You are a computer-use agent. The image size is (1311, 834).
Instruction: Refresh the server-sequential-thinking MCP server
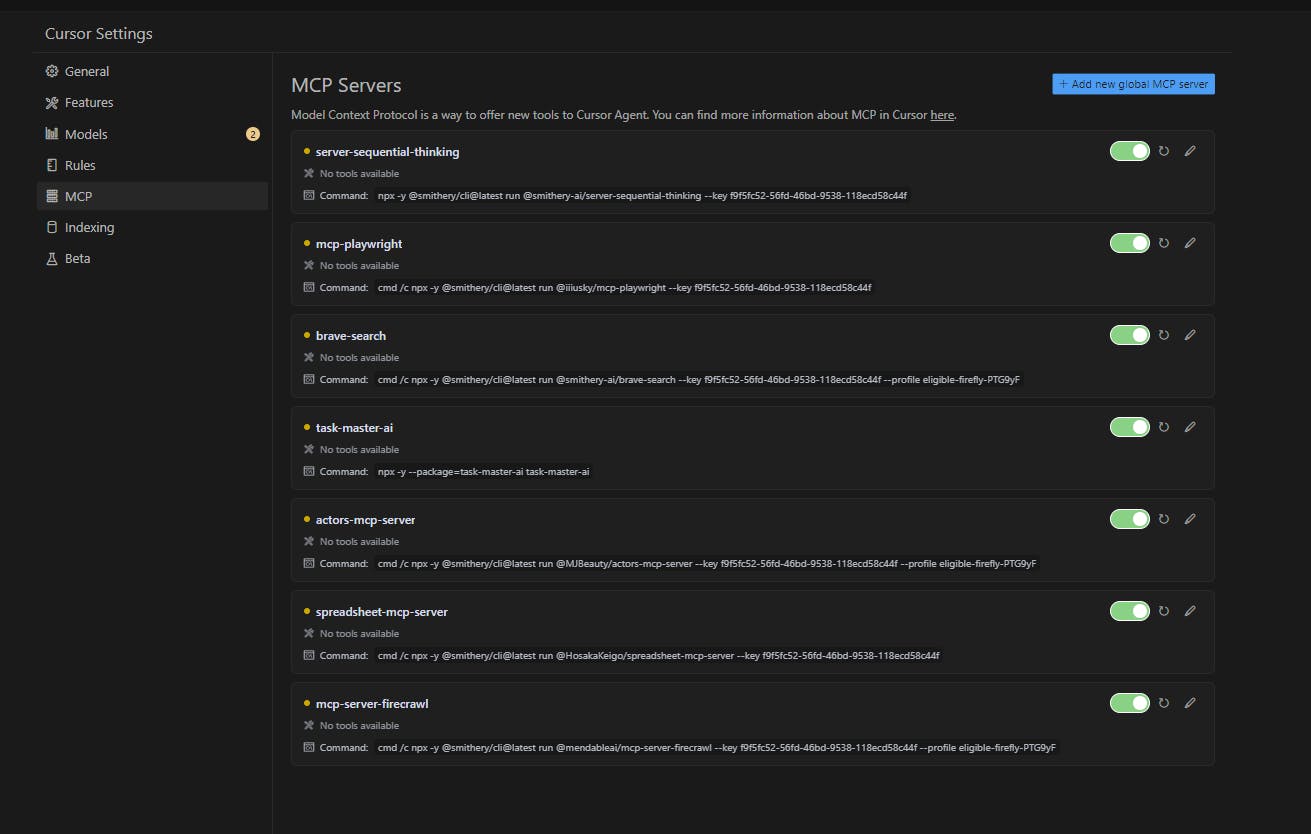tap(1164, 151)
